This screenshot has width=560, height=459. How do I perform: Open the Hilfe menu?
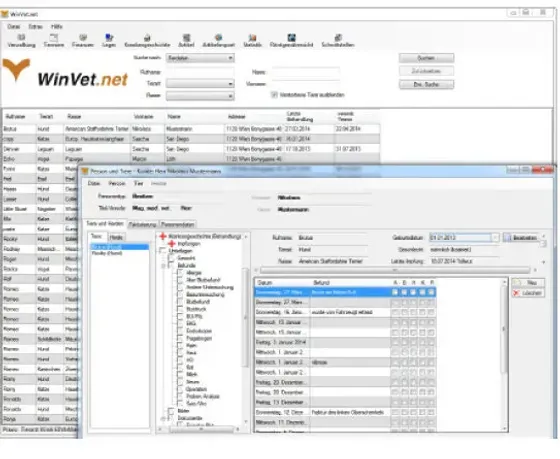56,26
